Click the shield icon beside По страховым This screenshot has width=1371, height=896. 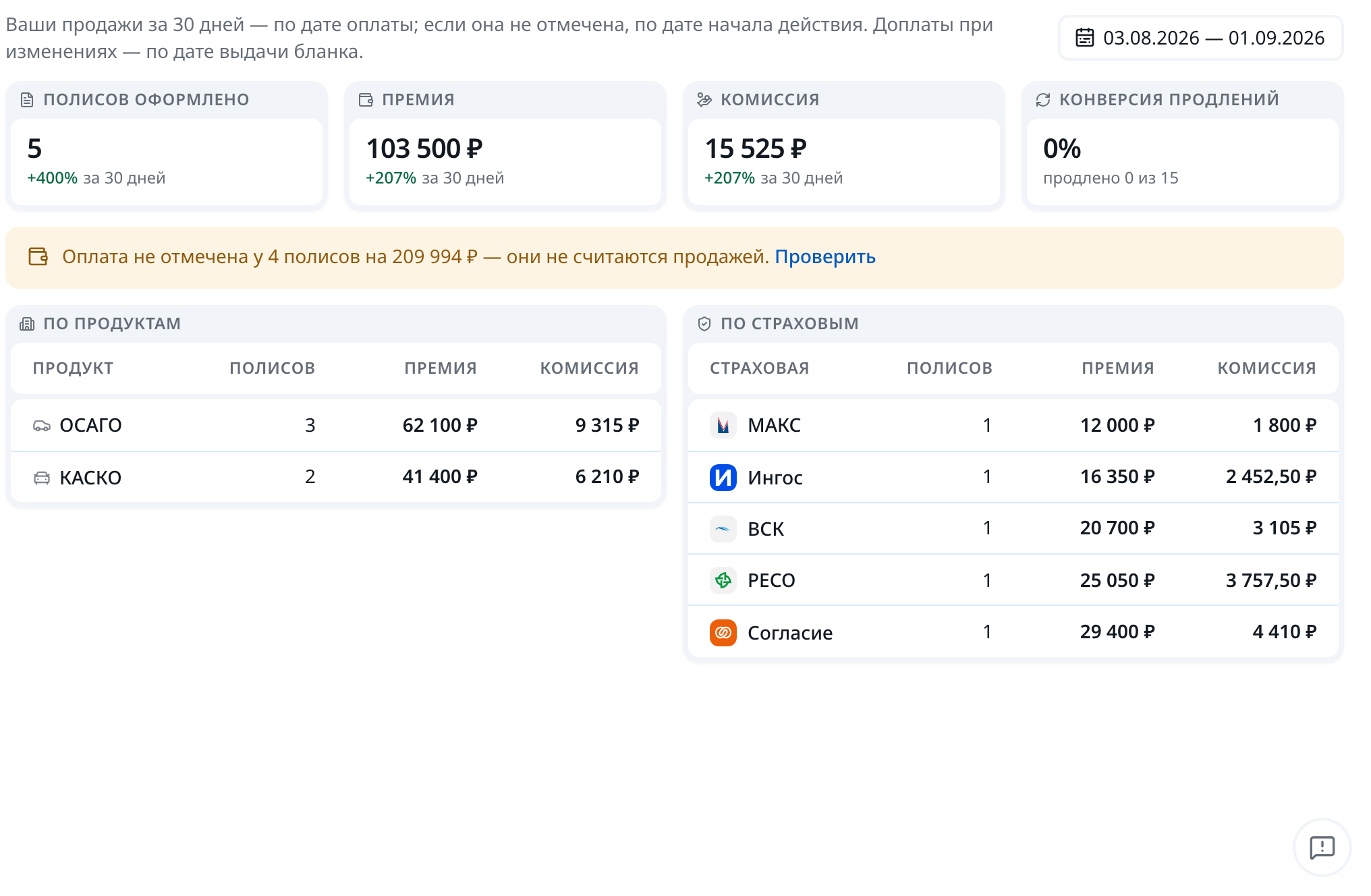tap(704, 324)
